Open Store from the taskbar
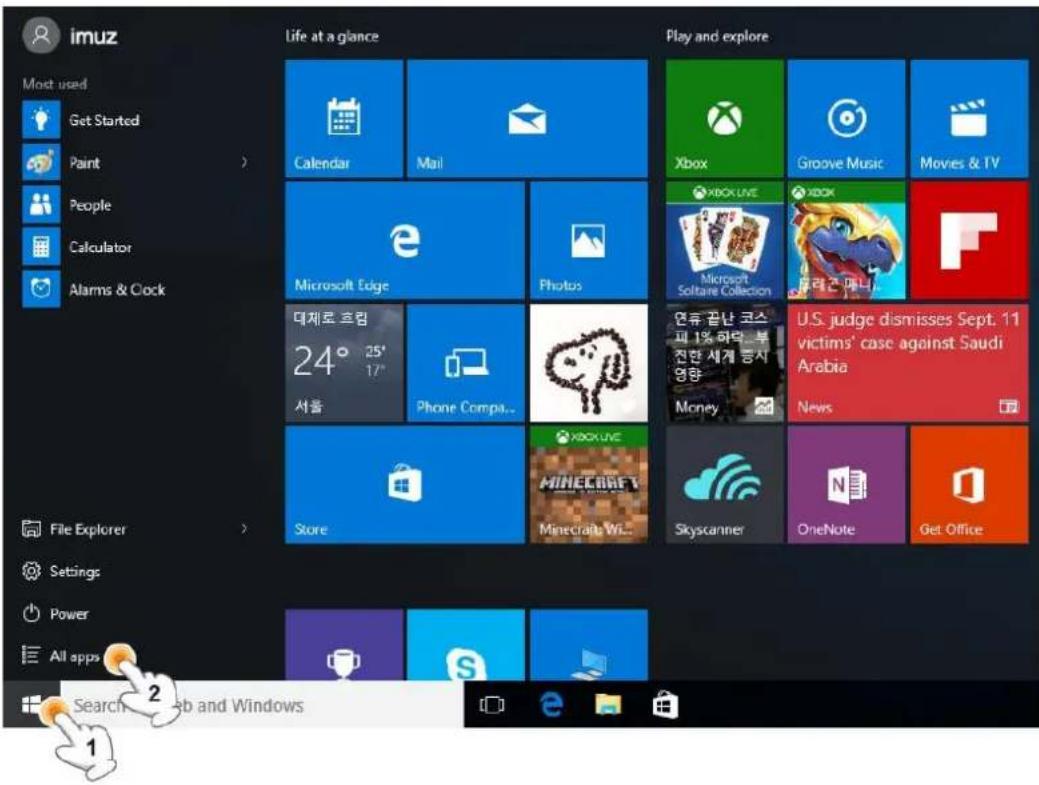 click(665, 705)
